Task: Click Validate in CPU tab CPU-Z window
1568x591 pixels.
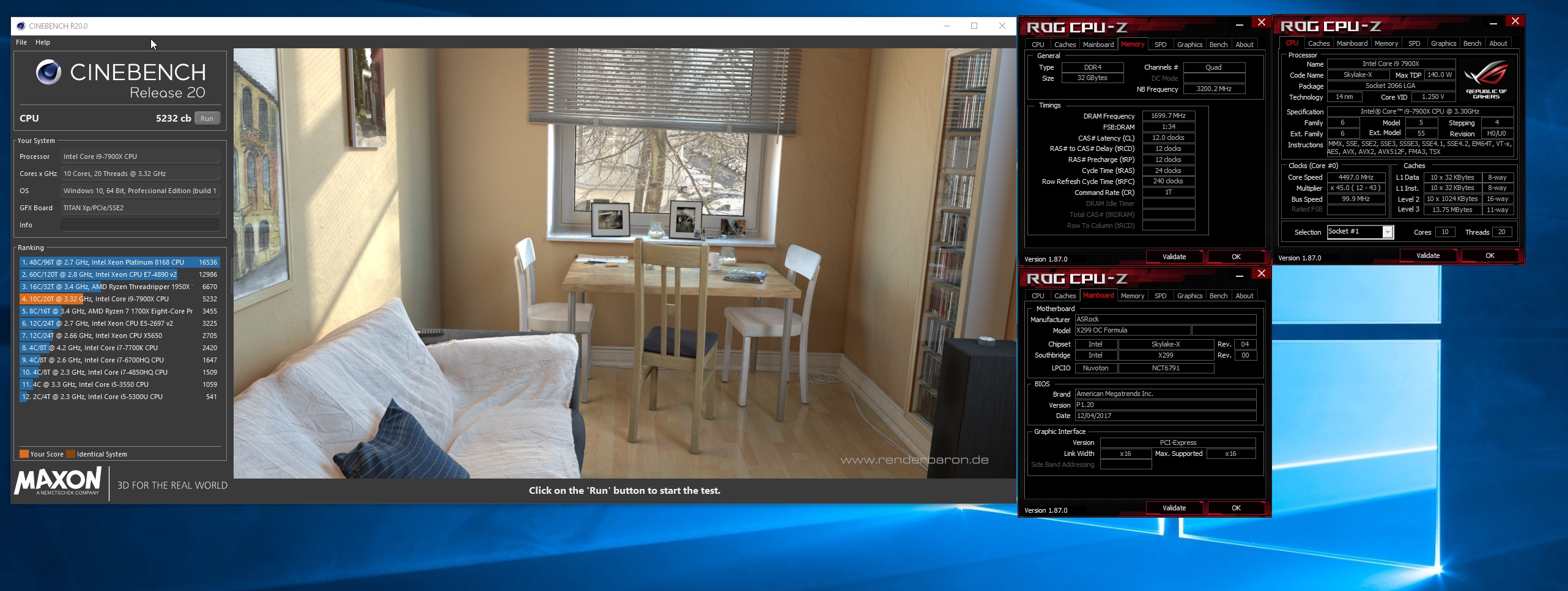Action: click(x=1427, y=255)
